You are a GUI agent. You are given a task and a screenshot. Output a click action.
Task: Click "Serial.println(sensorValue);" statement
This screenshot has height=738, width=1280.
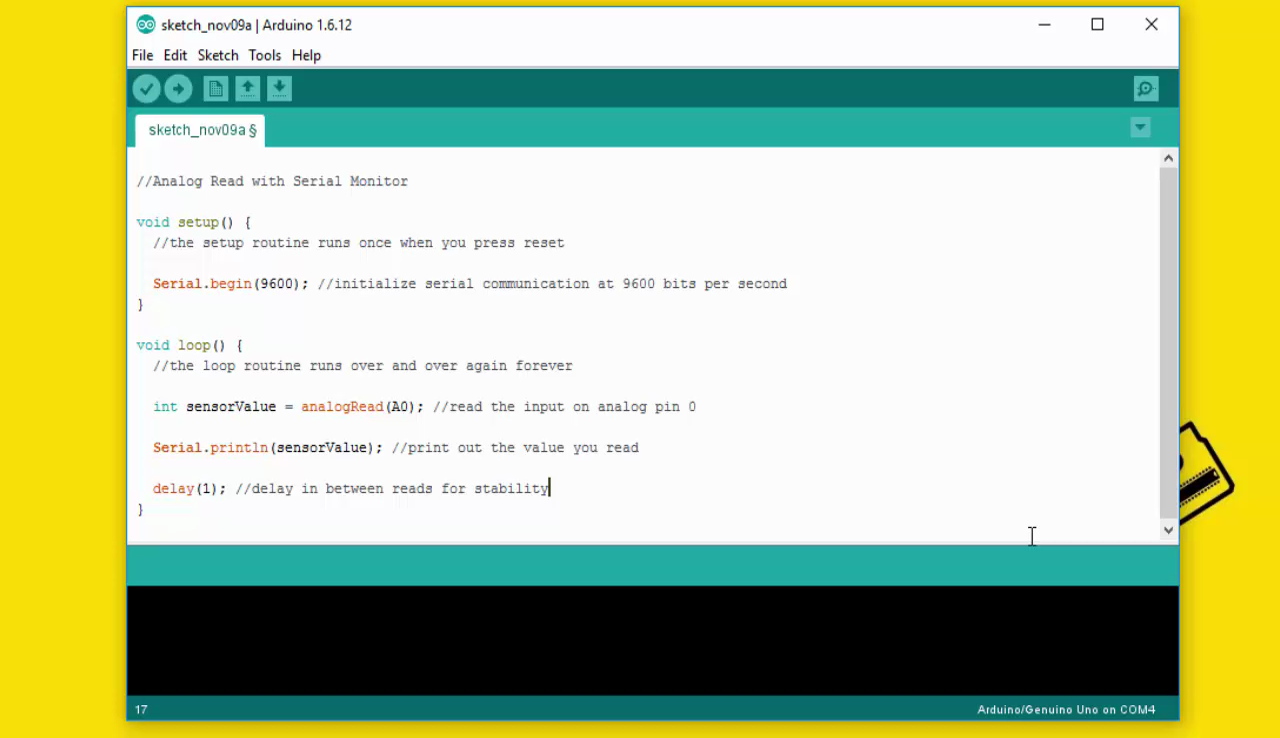[x=268, y=448]
